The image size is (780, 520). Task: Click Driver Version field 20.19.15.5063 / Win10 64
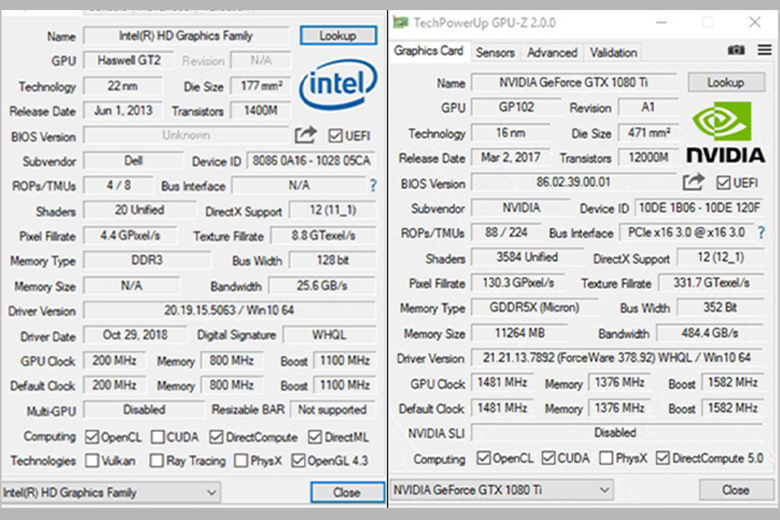pos(229,310)
